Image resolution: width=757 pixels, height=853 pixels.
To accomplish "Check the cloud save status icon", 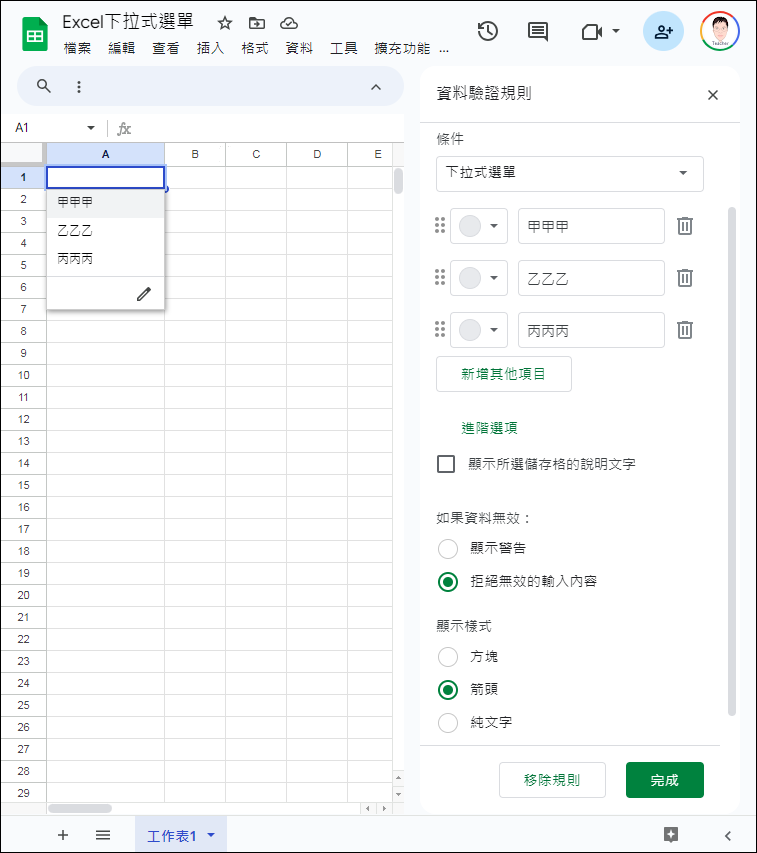I will click(289, 23).
